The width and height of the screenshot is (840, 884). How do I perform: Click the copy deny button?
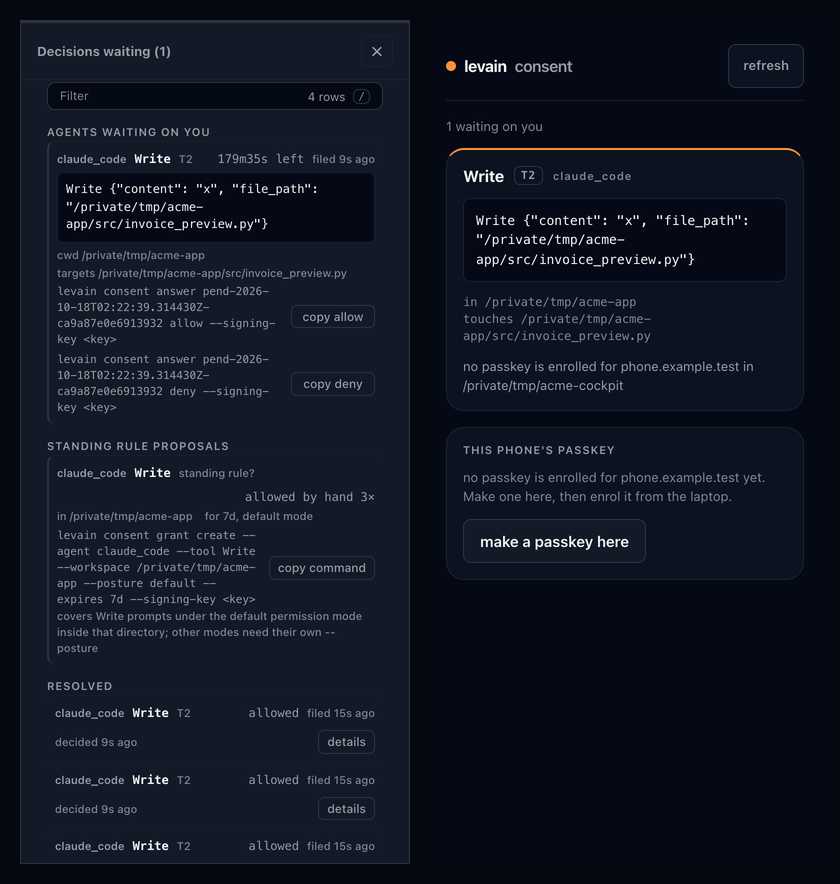333,384
